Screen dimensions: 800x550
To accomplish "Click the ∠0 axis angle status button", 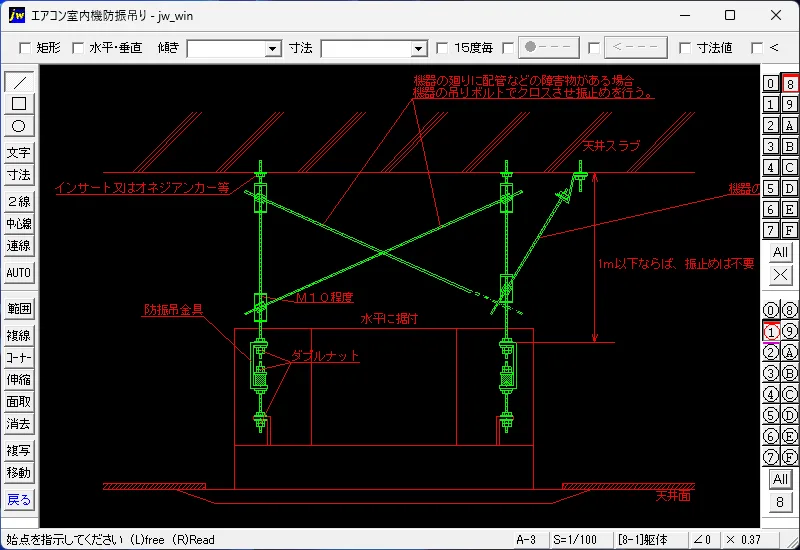I will 703,540.
